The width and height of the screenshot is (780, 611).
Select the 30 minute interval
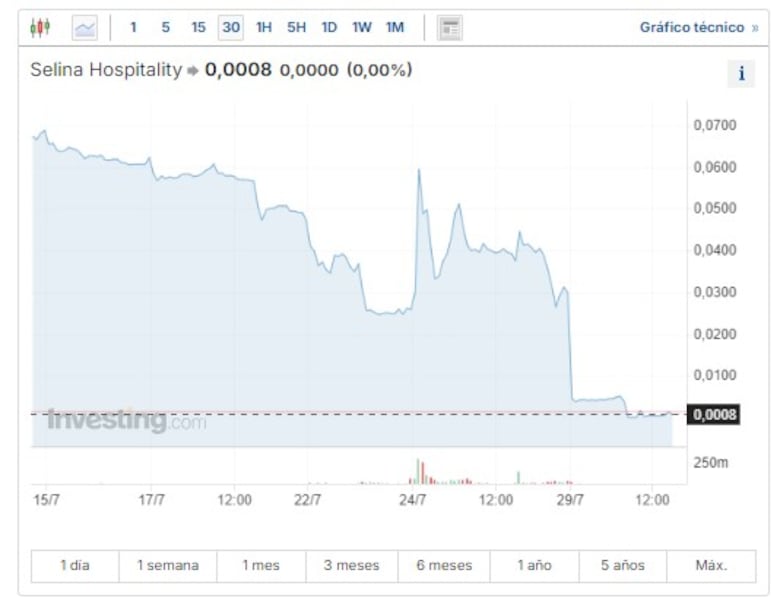pos(231,28)
